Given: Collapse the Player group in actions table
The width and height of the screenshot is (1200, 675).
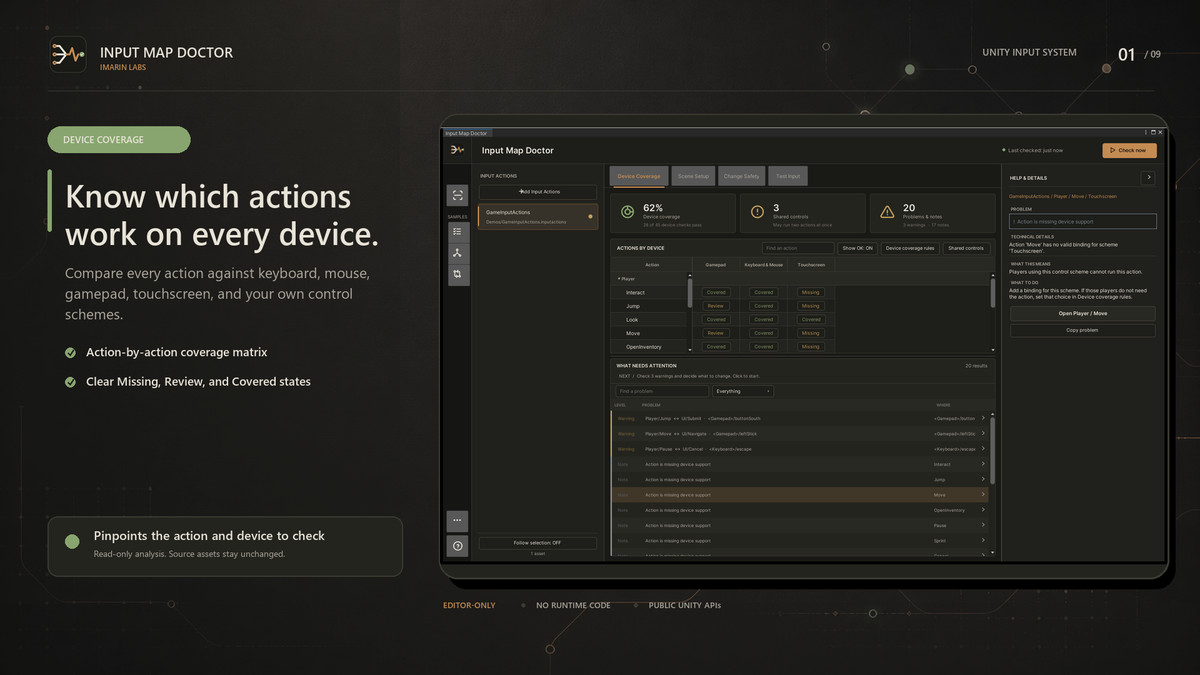Looking at the screenshot, I should tap(620, 279).
